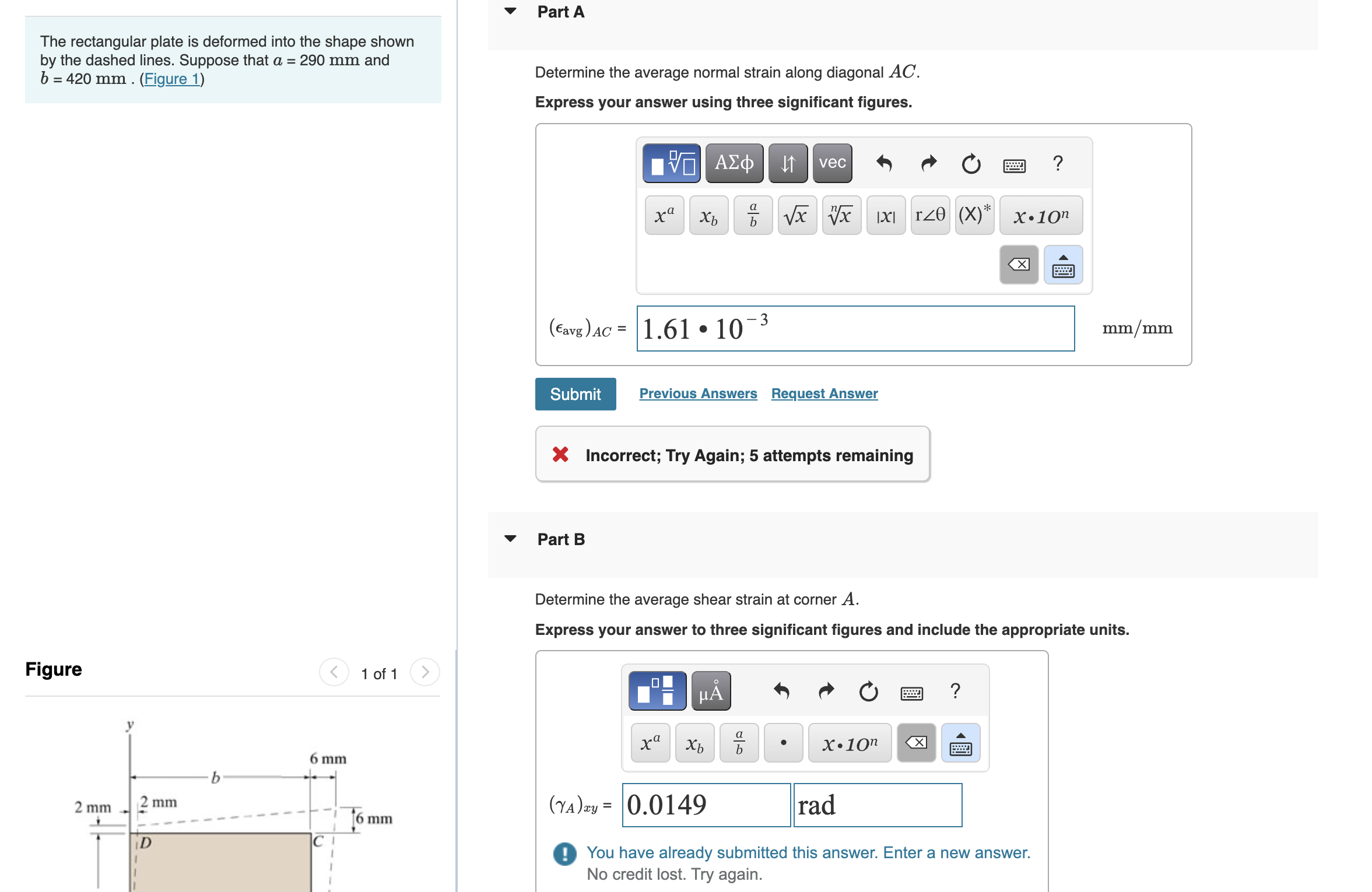
Task: Hide the on-screen keypad in Part B
Action: (x=960, y=743)
